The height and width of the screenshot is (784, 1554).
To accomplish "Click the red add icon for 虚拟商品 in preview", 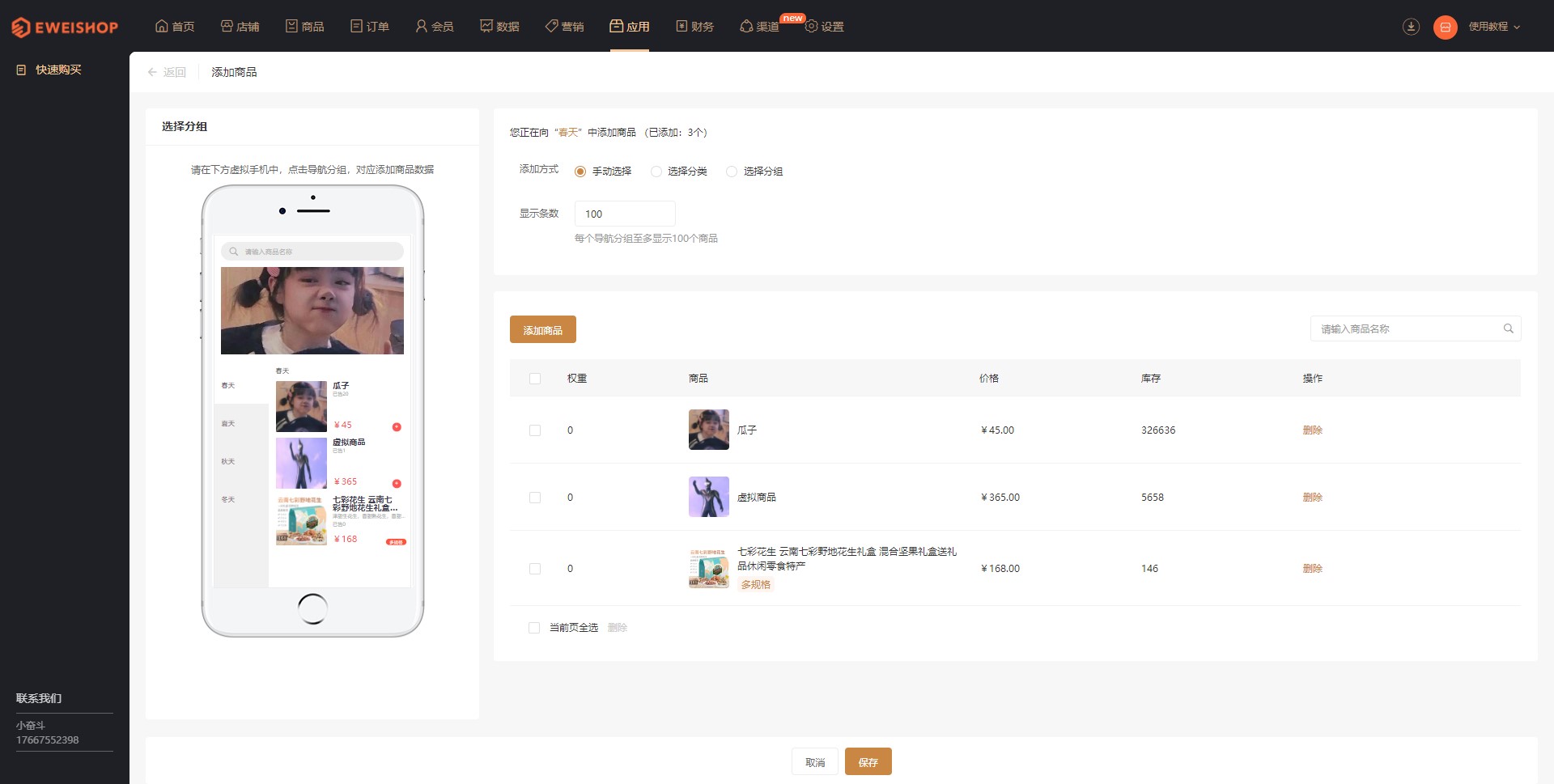I will (x=397, y=484).
